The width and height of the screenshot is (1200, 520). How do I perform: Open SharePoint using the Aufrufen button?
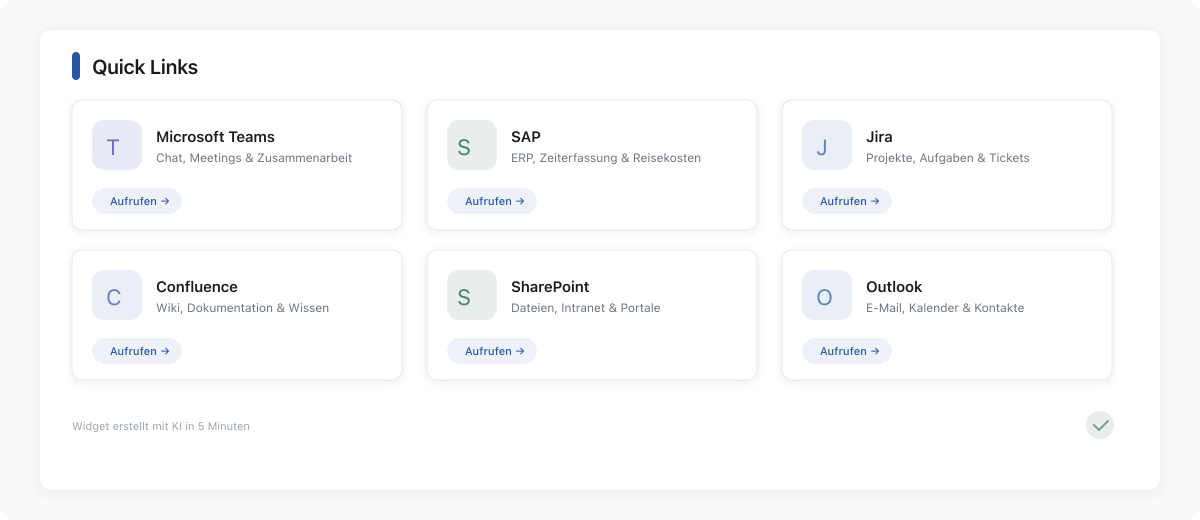(492, 351)
